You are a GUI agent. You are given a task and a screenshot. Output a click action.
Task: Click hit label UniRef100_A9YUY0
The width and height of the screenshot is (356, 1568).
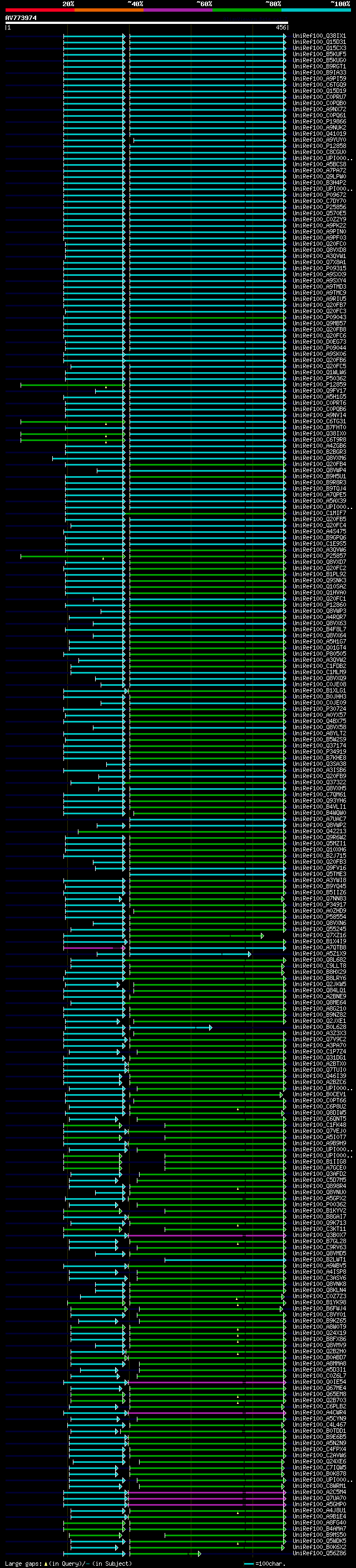tap(319, 140)
